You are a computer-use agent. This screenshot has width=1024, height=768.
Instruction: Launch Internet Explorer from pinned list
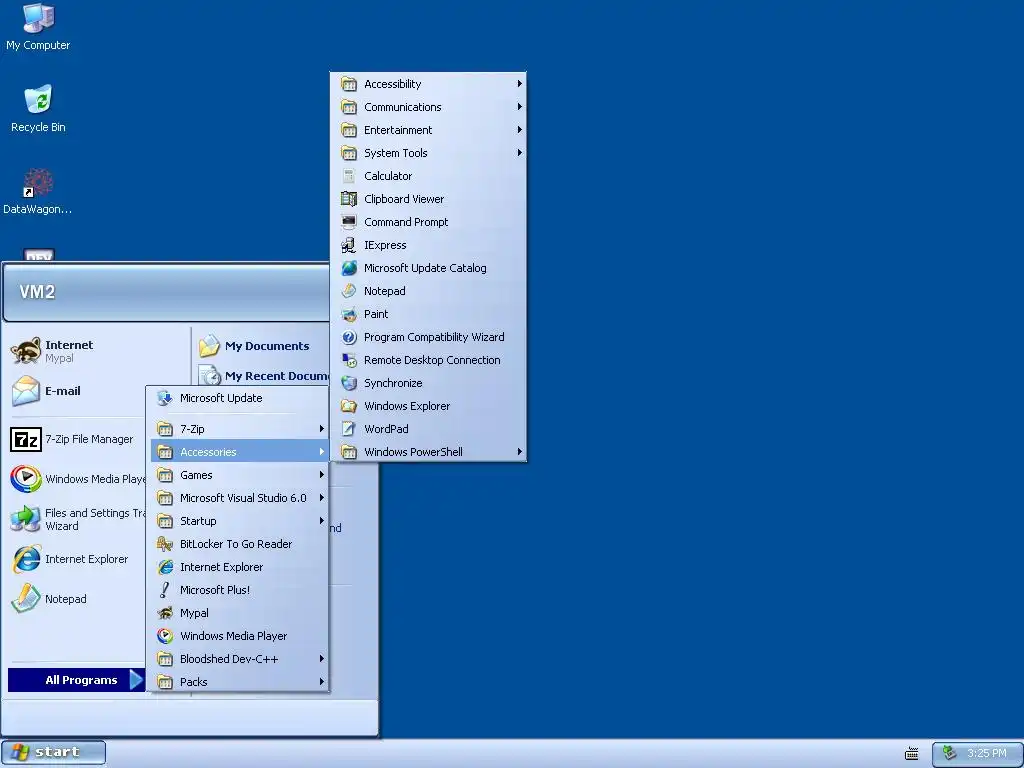(71, 559)
